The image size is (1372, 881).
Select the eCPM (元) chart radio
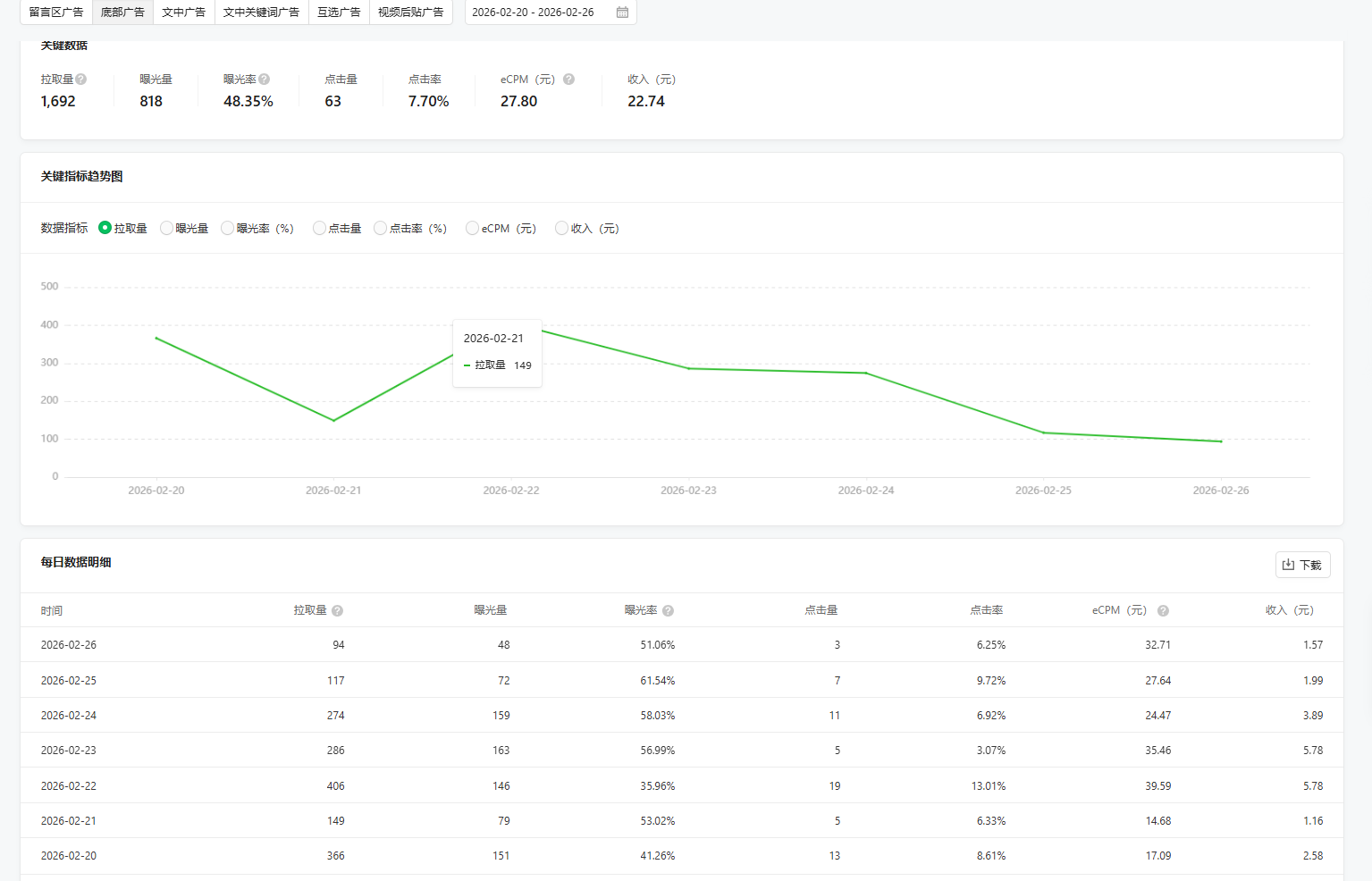pos(472,229)
